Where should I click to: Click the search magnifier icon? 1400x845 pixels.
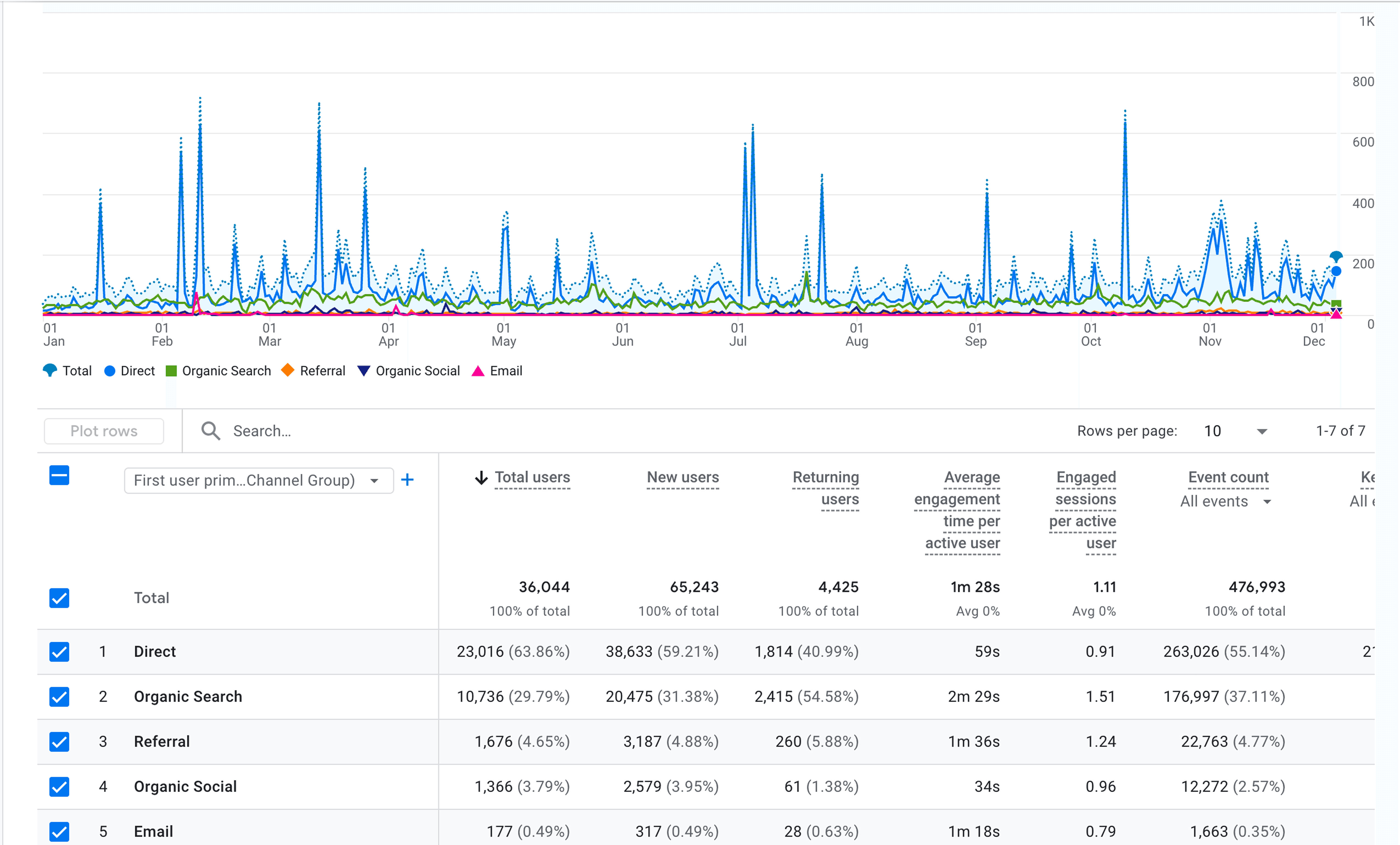210,431
